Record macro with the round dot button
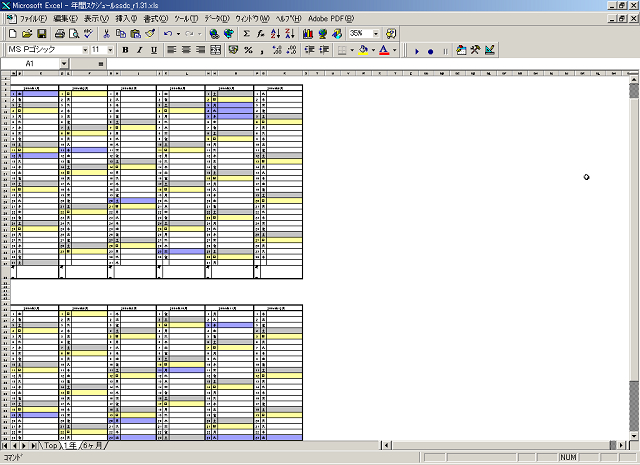The height and width of the screenshot is (465, 640). pyautogui.click(x=430, y=51)
